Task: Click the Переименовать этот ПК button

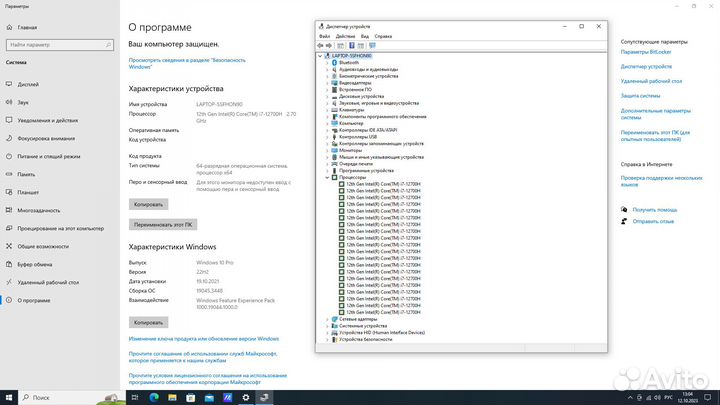Action: [163, 225]
